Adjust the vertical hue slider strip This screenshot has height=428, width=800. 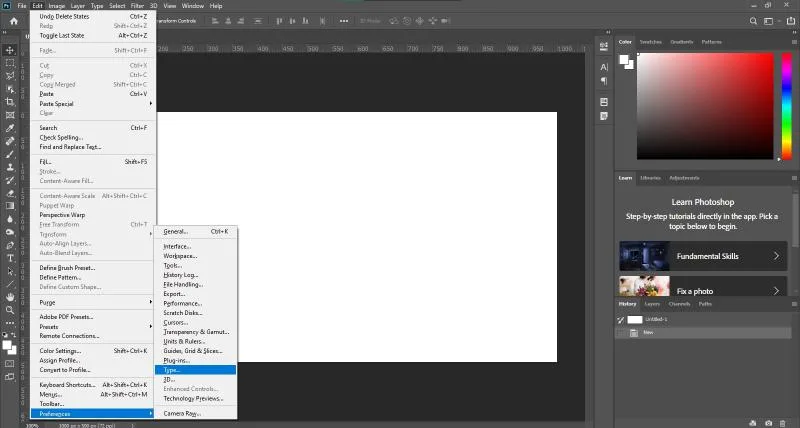pos(787,106)
